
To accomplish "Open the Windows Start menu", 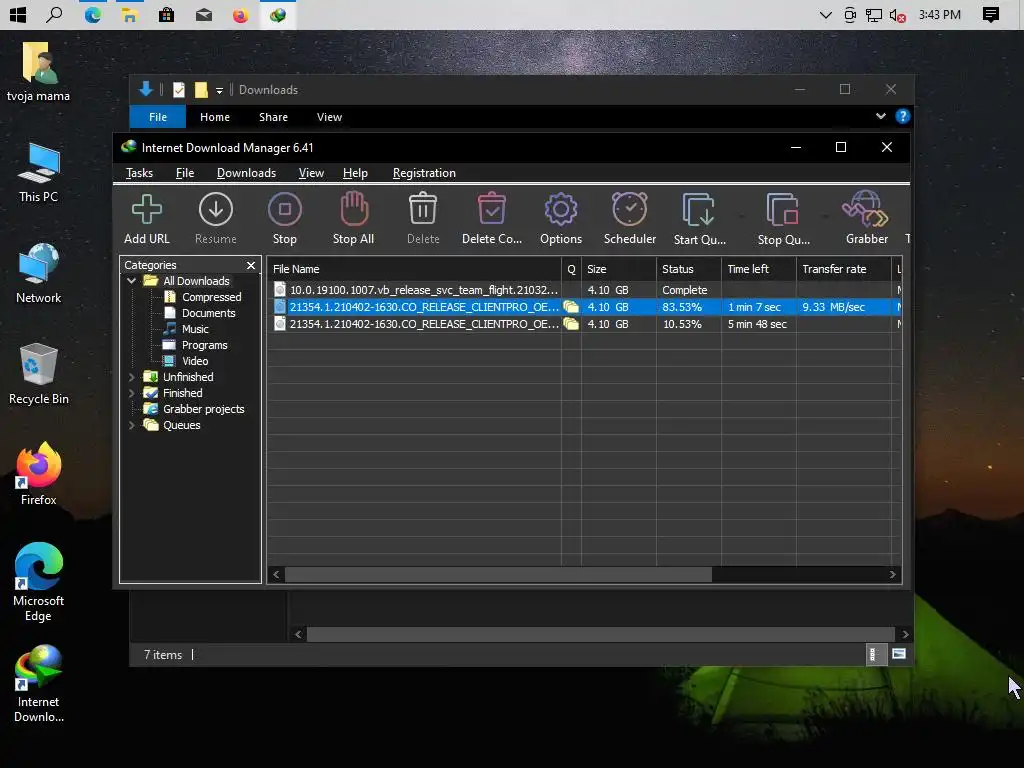I will 18,14.
